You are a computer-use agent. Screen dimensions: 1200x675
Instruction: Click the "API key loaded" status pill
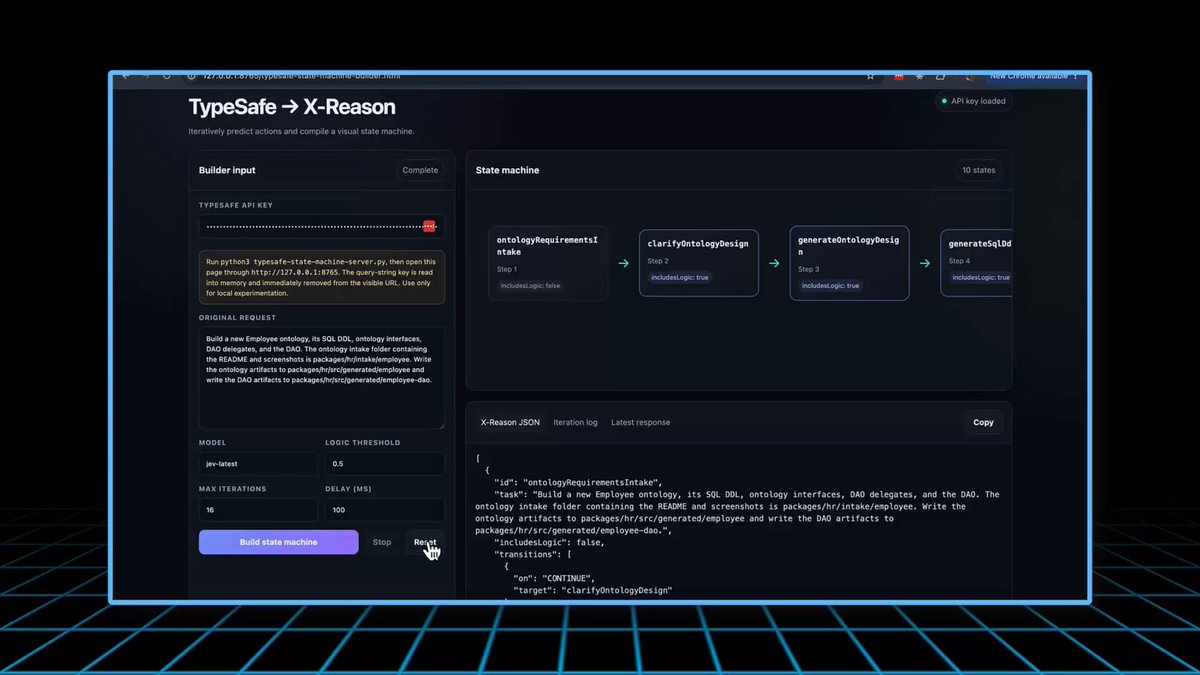(973, 101)
